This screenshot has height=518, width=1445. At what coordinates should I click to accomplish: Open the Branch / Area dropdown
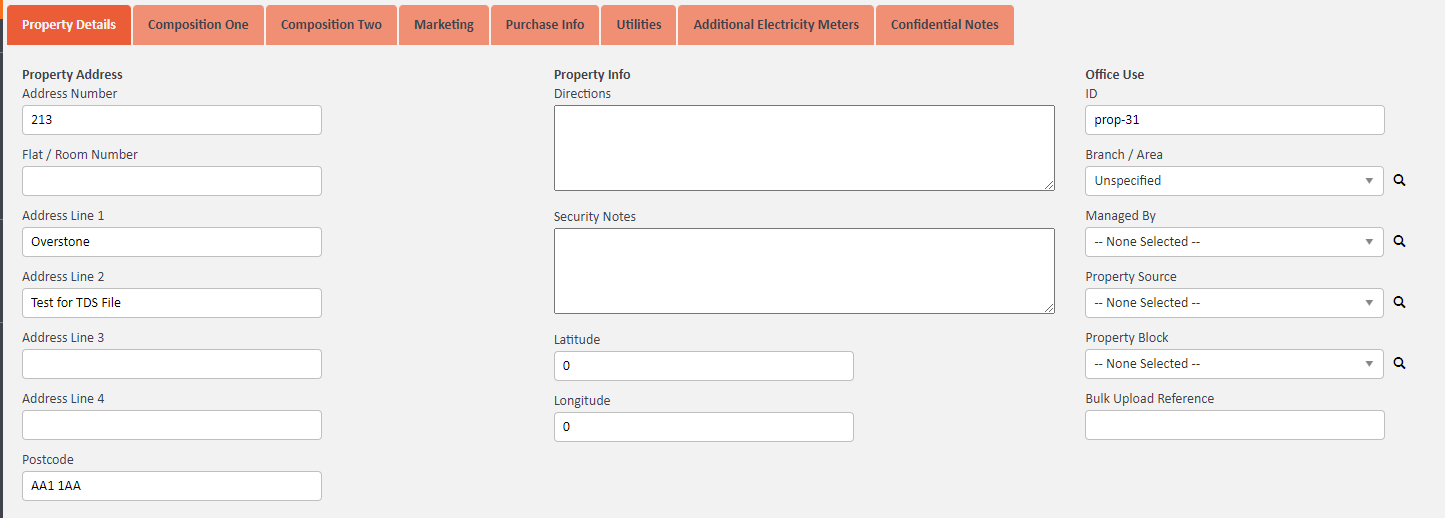(x=1234, y=181)
